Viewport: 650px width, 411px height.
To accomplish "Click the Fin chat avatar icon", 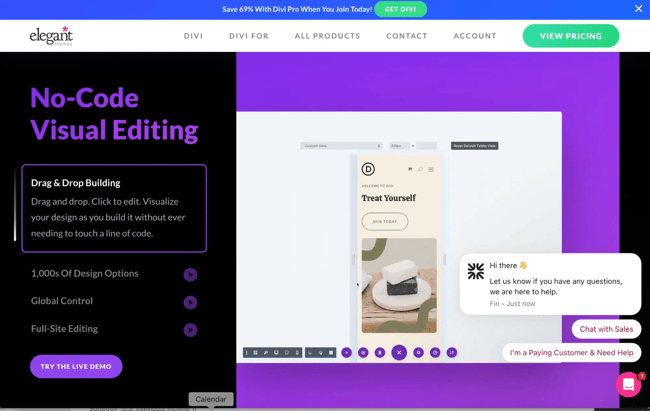I will (475, 271).
